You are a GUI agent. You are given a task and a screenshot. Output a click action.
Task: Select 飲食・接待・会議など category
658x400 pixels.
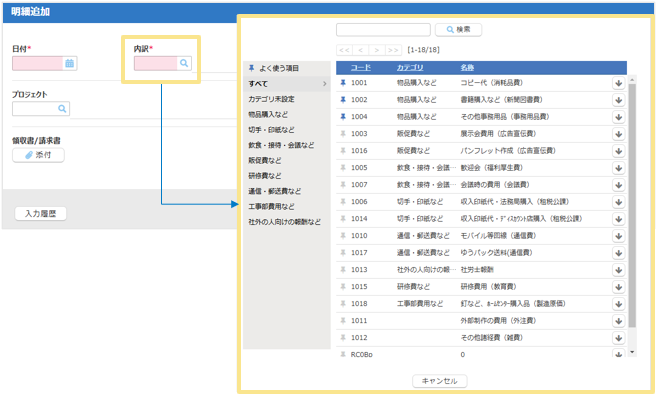[x=281, y=145]
